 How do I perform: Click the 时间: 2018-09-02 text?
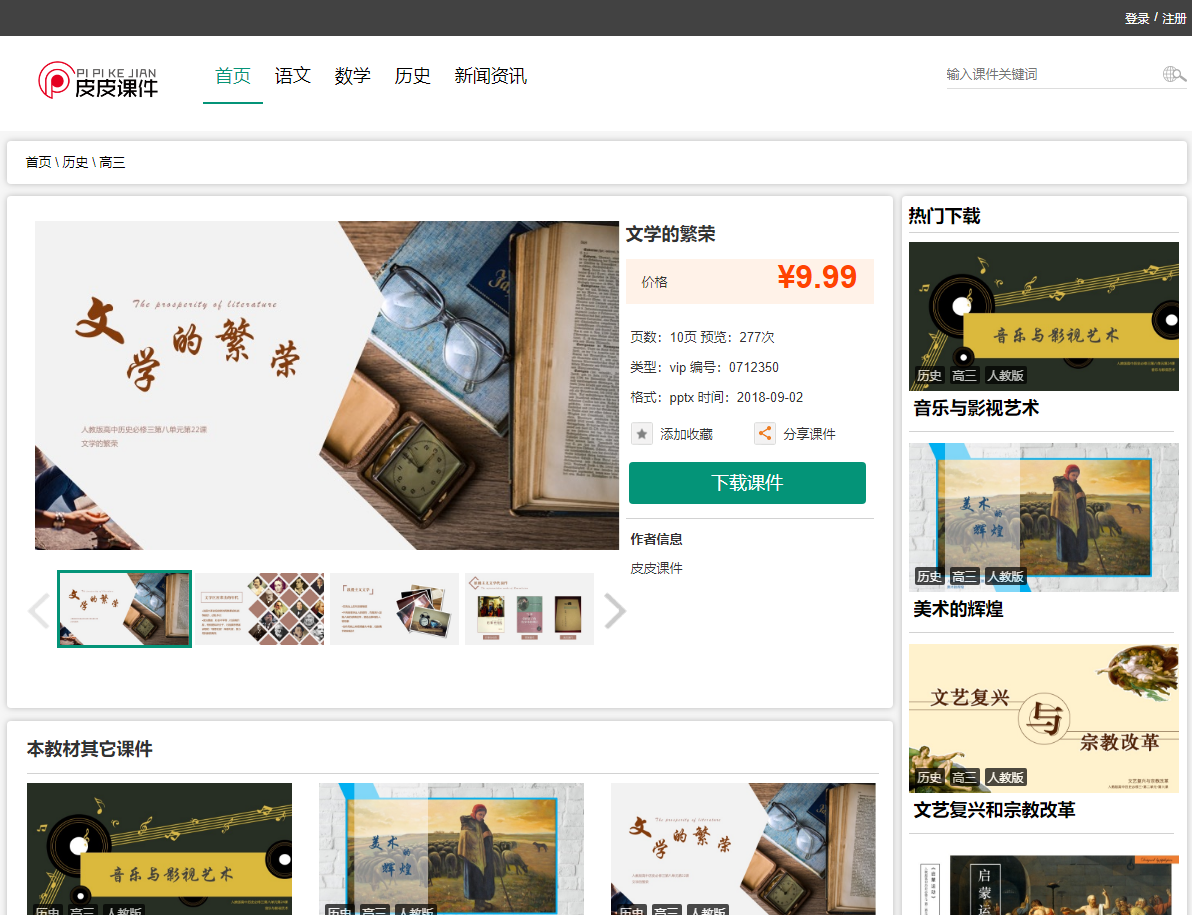(750, 397)
